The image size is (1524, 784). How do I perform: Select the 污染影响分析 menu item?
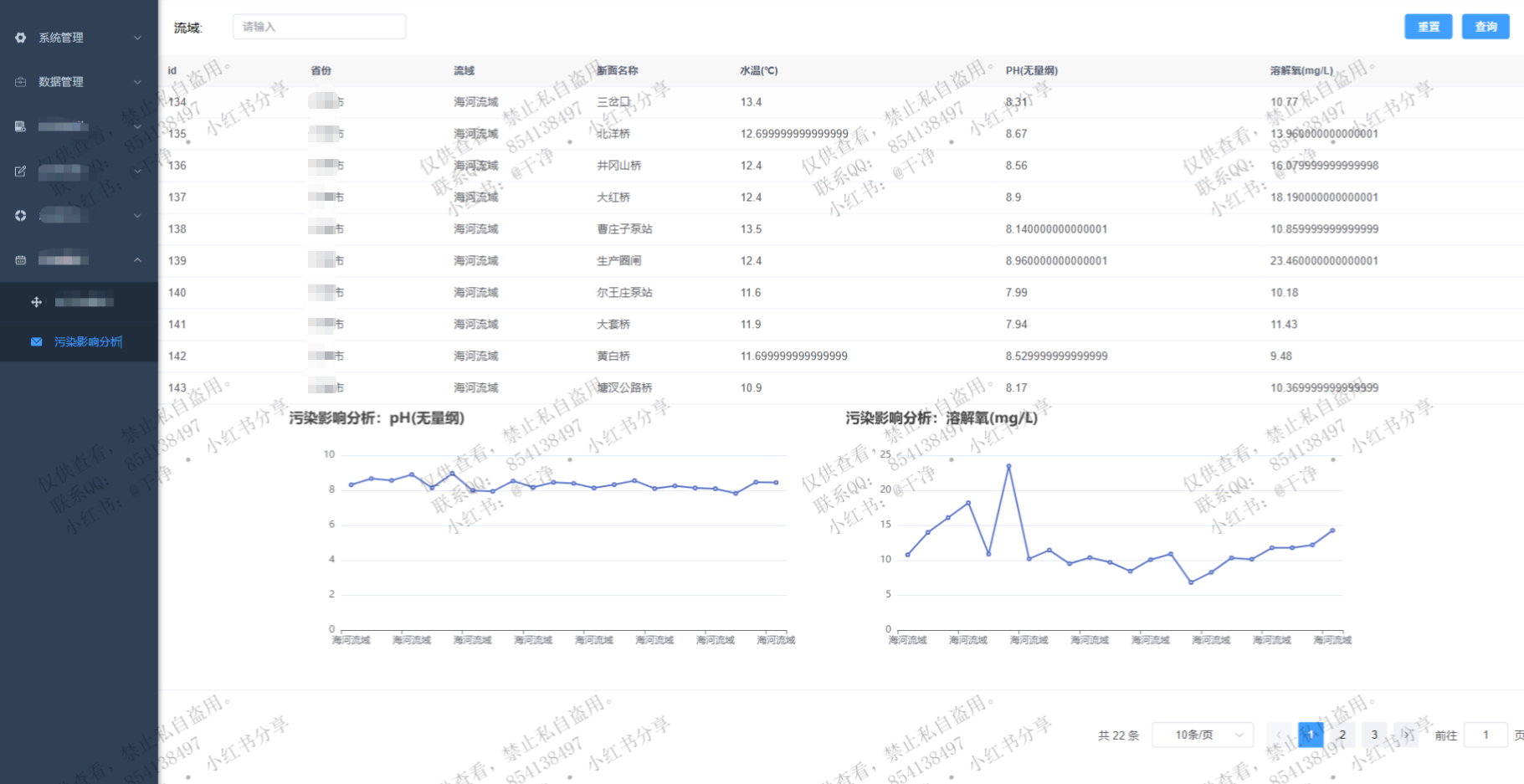tap(88, 341)
